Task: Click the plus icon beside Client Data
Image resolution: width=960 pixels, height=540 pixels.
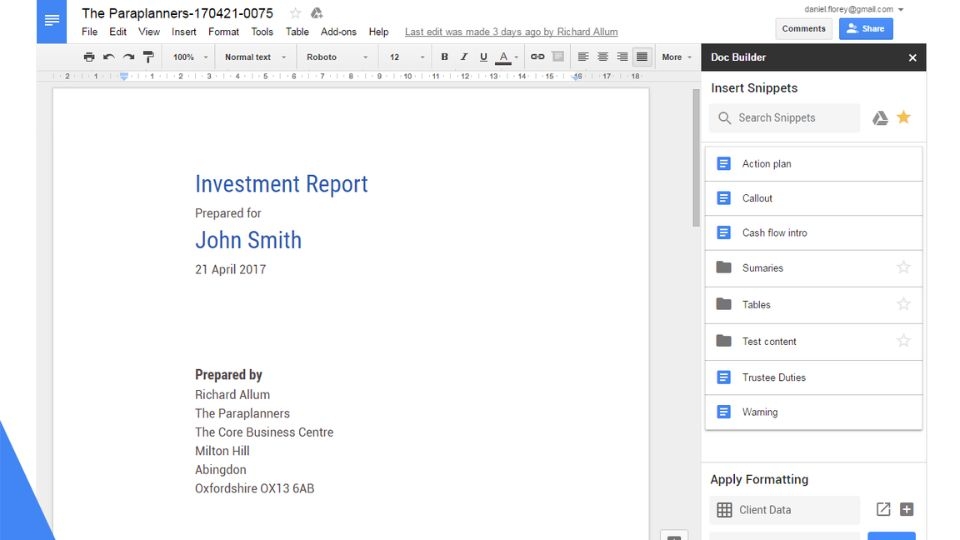Action: coord(907,510)
